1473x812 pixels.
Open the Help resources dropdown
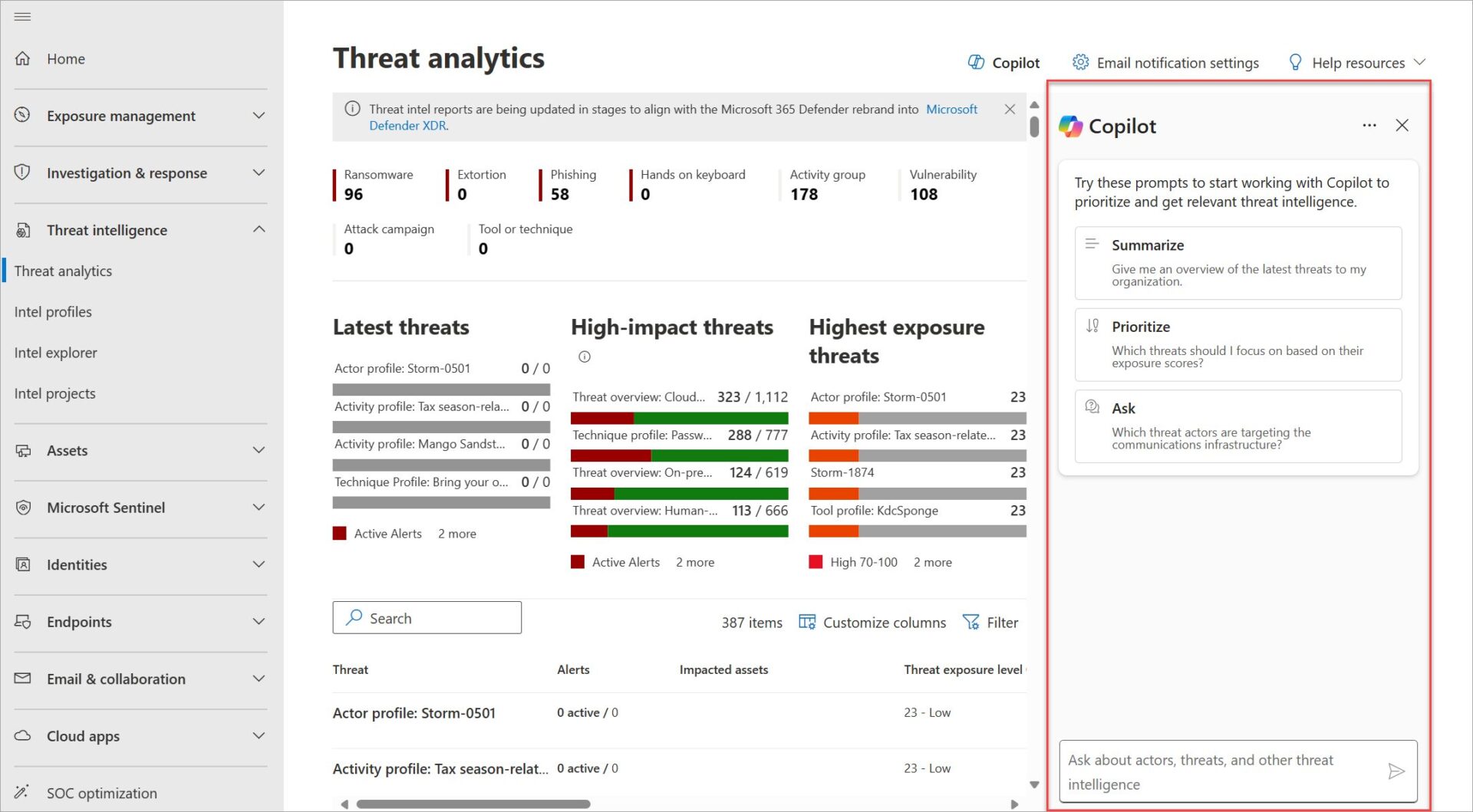coord(1356,62)
